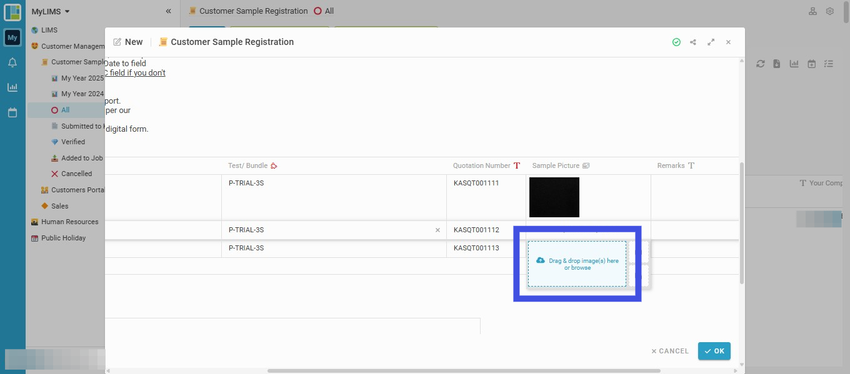Click the refresh icon in top toolbar
The height and width of the screenshot is (374, 850).
tap(761, 64)
